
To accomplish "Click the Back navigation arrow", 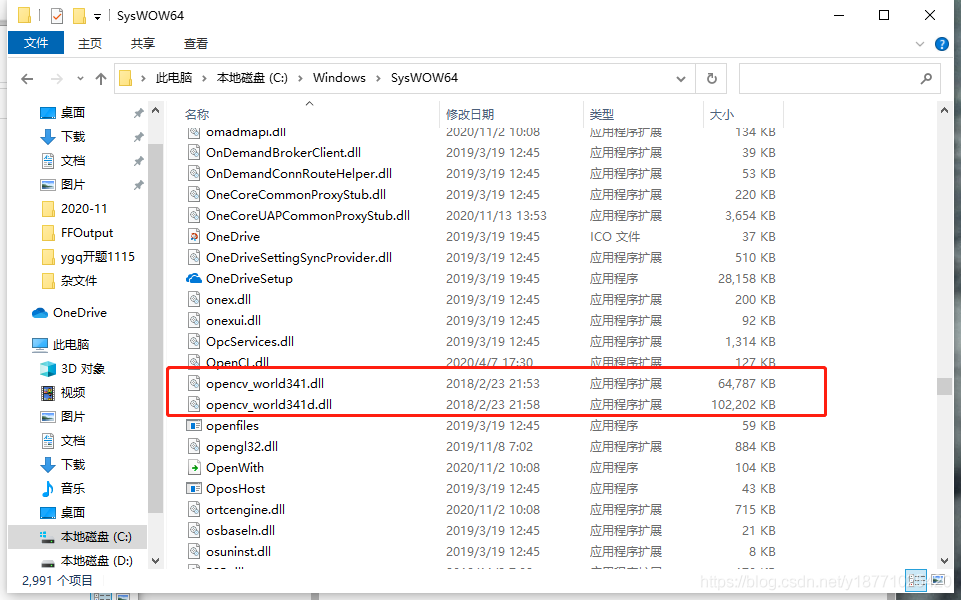I will (26, 78).
